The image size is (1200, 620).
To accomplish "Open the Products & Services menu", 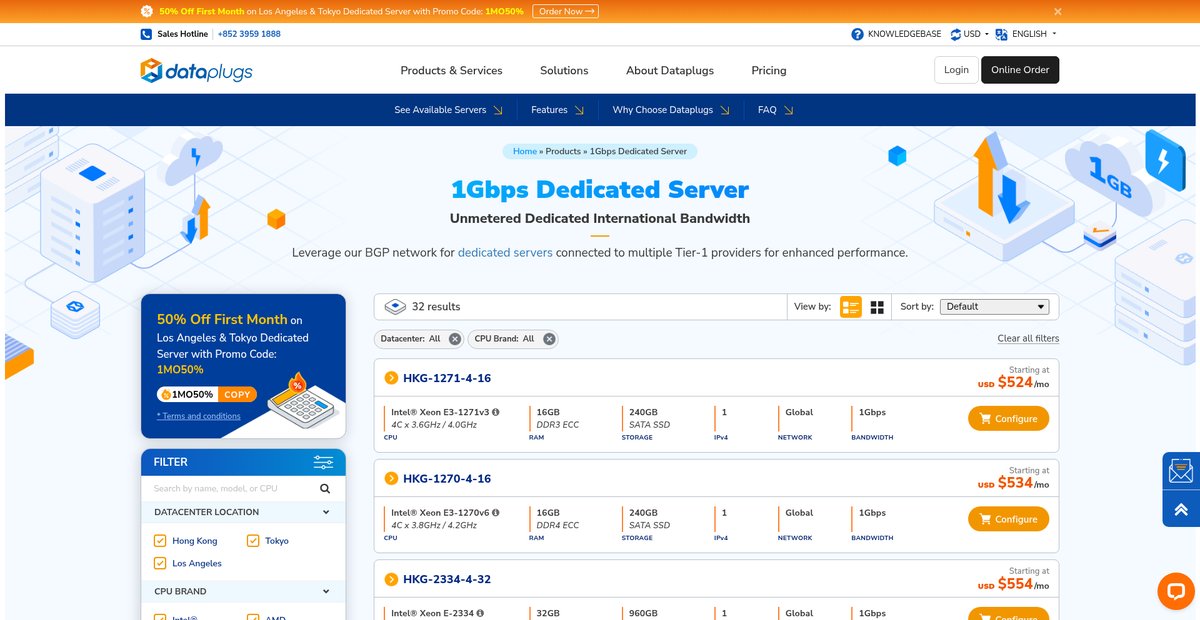I will tap(451, 70).
